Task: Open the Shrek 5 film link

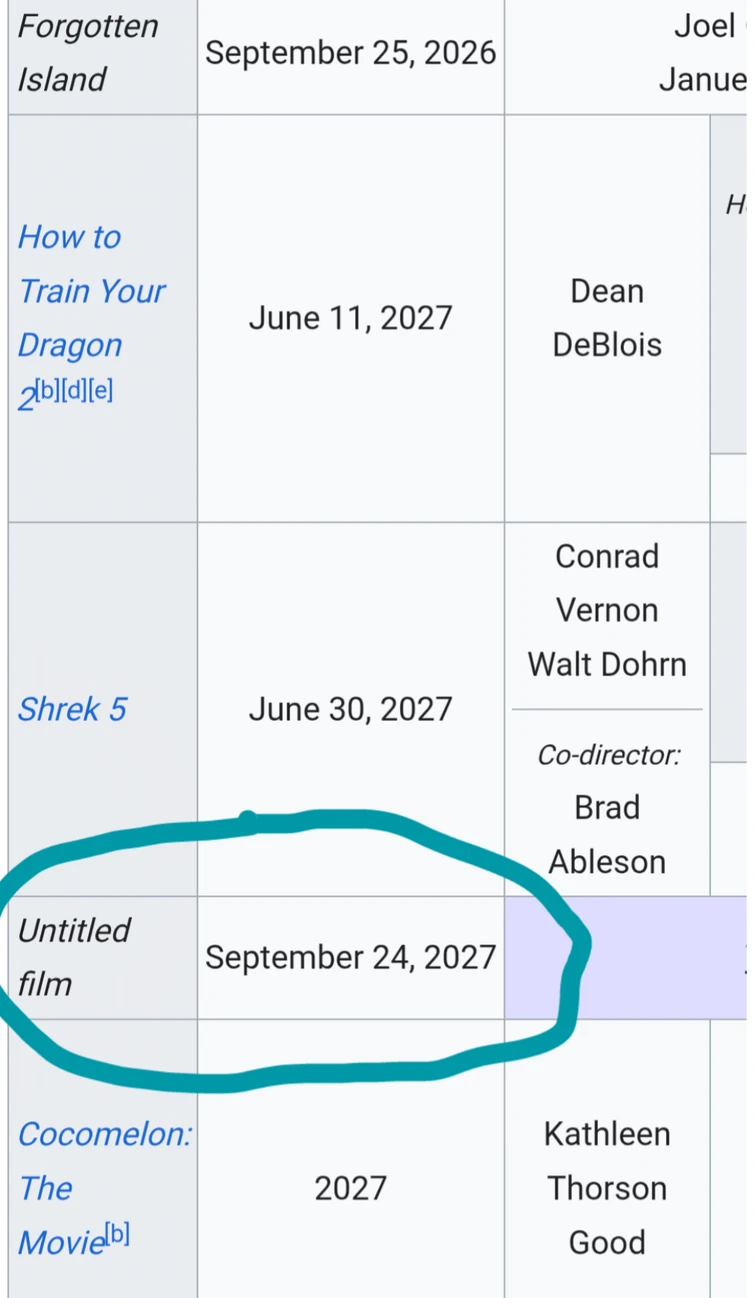Action: tap(72, 709)
